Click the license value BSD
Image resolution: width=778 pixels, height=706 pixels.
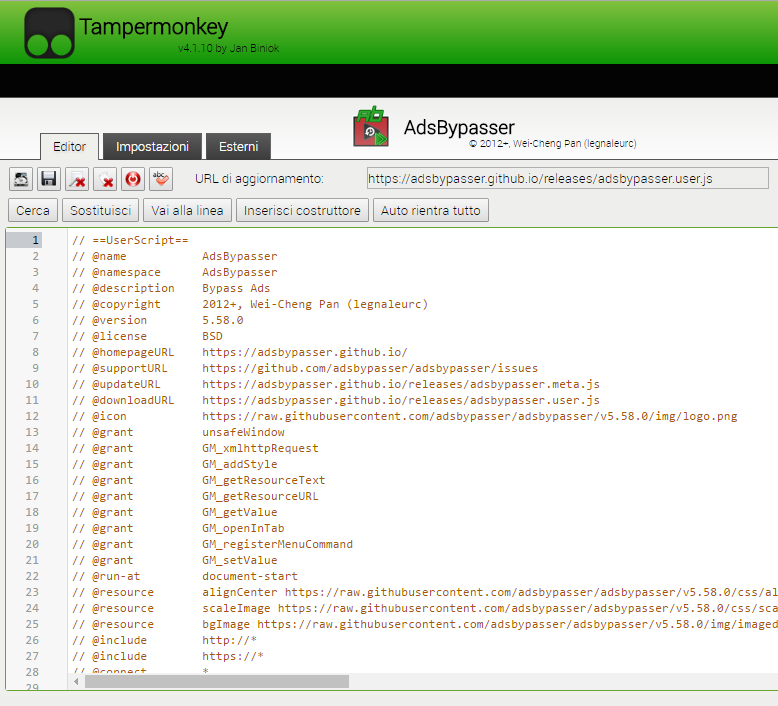pyautogui.click(x=212, y=336)
